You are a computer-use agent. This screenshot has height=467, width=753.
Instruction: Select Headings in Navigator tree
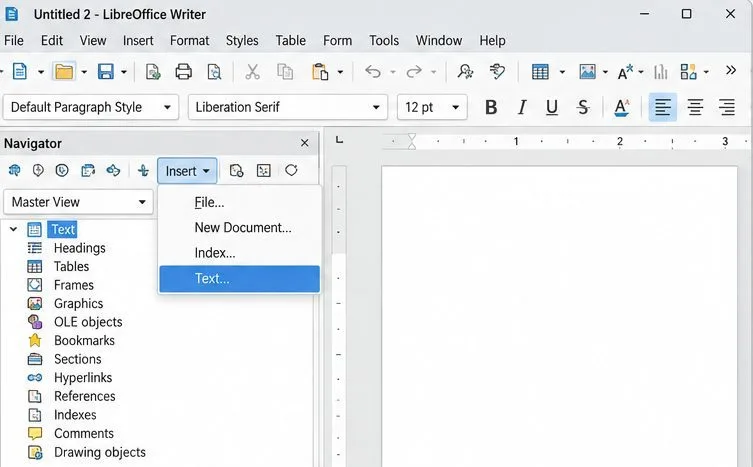[x=80, y=248]
